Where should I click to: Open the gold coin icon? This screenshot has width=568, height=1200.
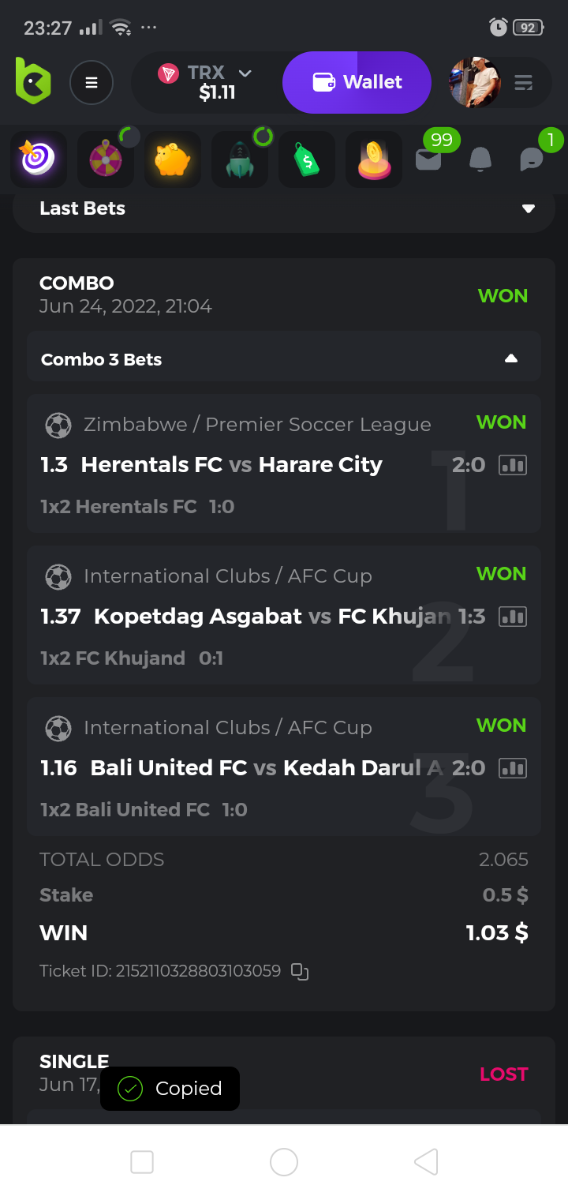[x=374, y=159]
